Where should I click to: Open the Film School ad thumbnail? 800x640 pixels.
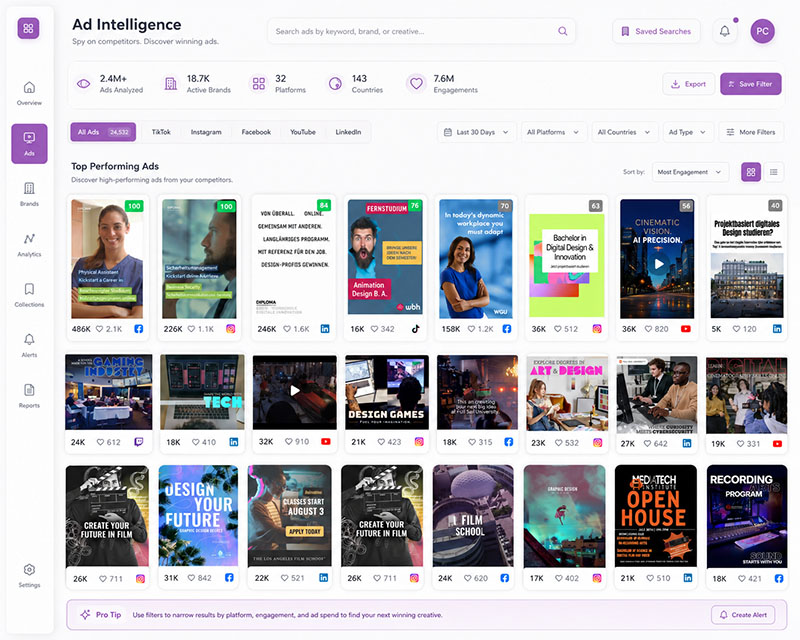(473, 515)
